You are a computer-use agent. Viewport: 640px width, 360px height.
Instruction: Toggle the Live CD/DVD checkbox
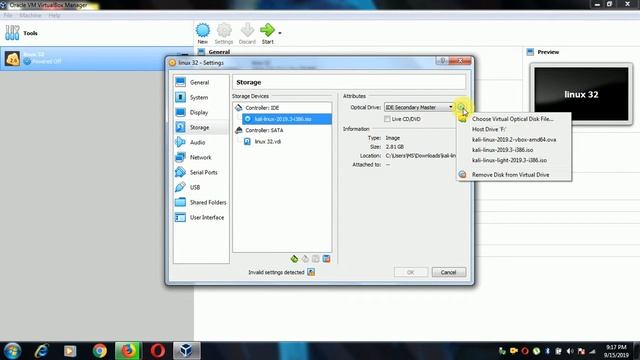[x=387, y=119]
